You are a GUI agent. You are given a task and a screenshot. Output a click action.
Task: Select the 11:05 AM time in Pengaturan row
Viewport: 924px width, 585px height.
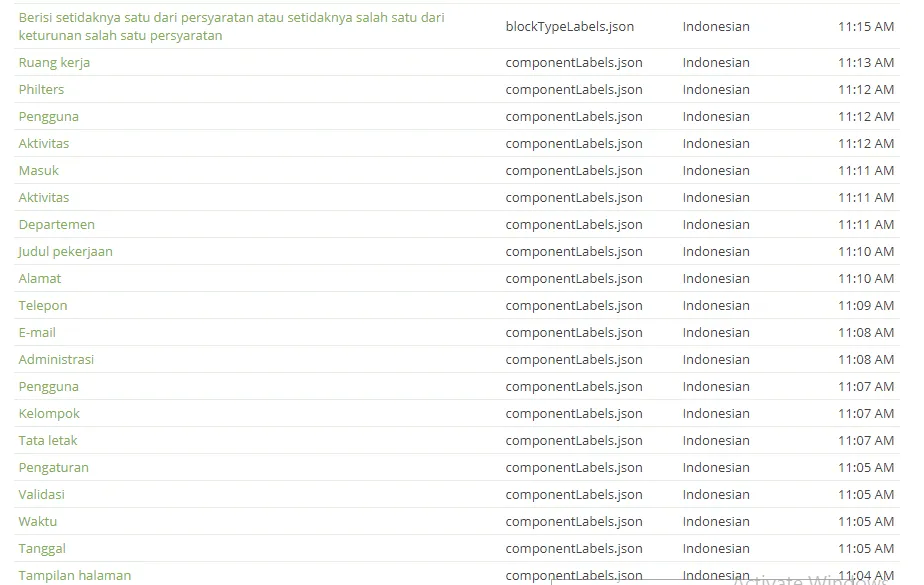tap(866, 468)
